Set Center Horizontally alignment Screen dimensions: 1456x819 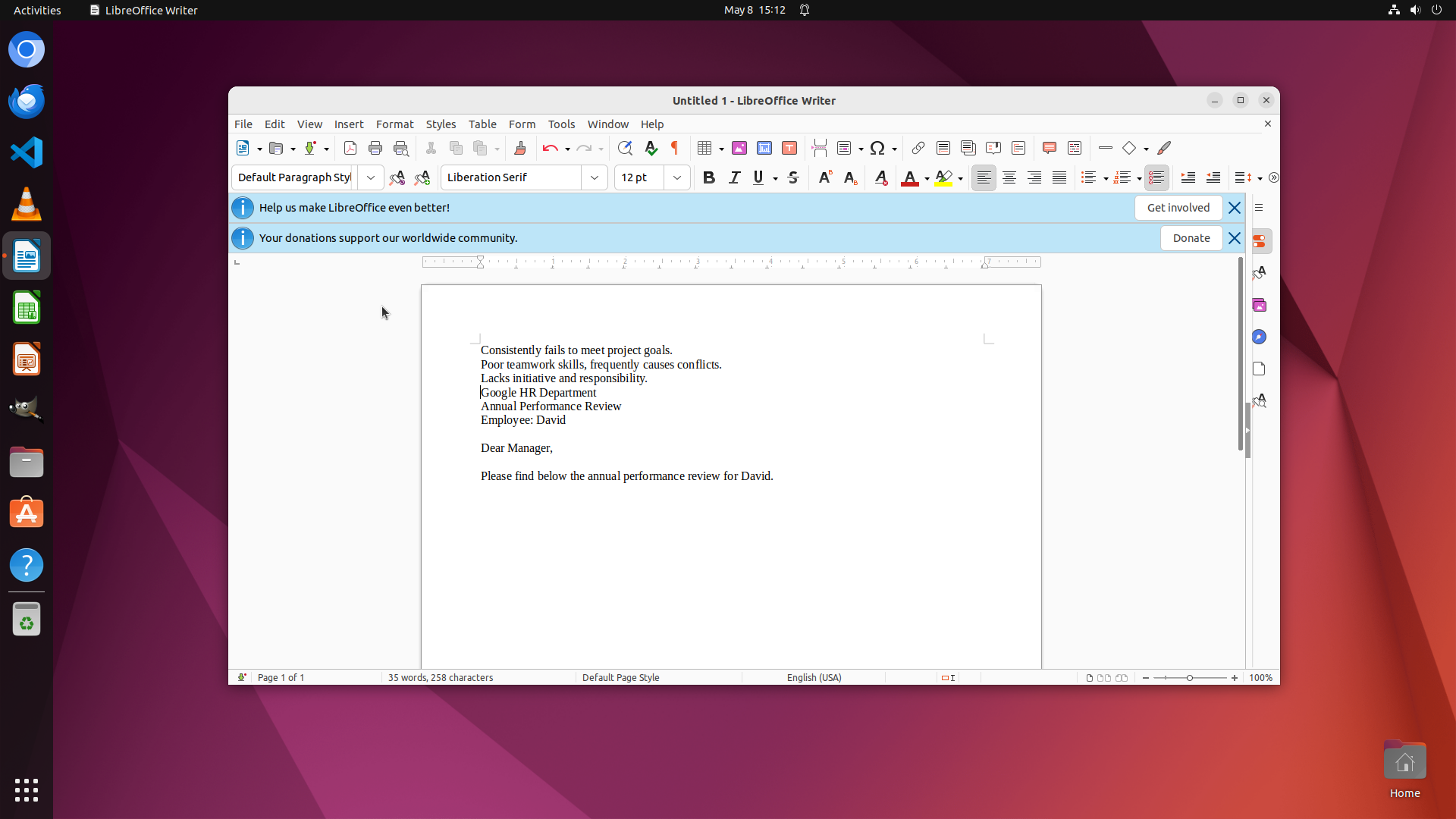coord(1009,177)
